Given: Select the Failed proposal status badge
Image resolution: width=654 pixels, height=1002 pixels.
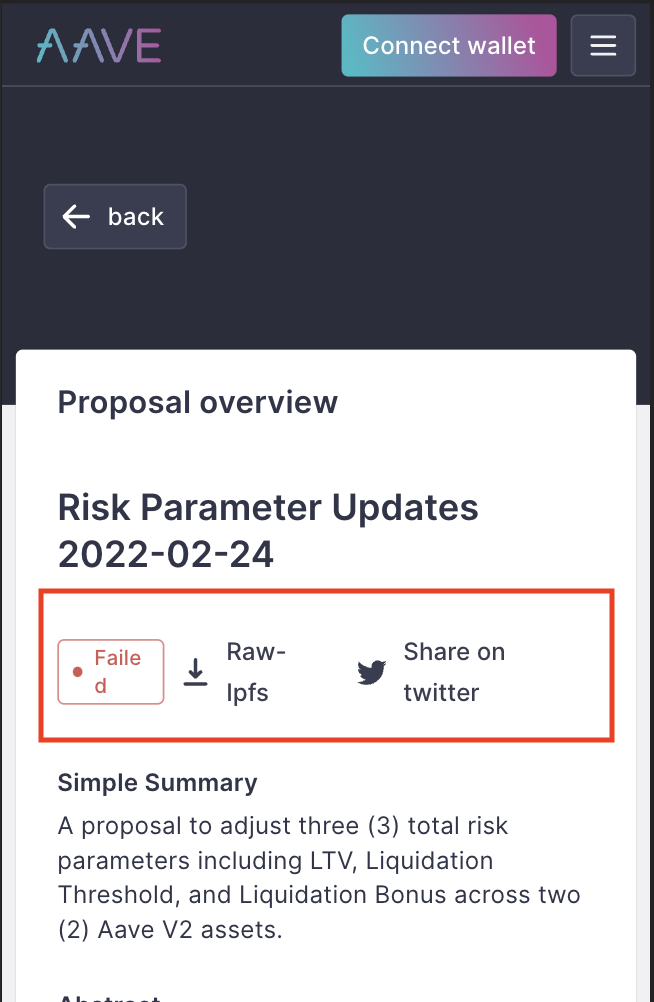Looking at the screenshot, I should click(x=110, y=671).
